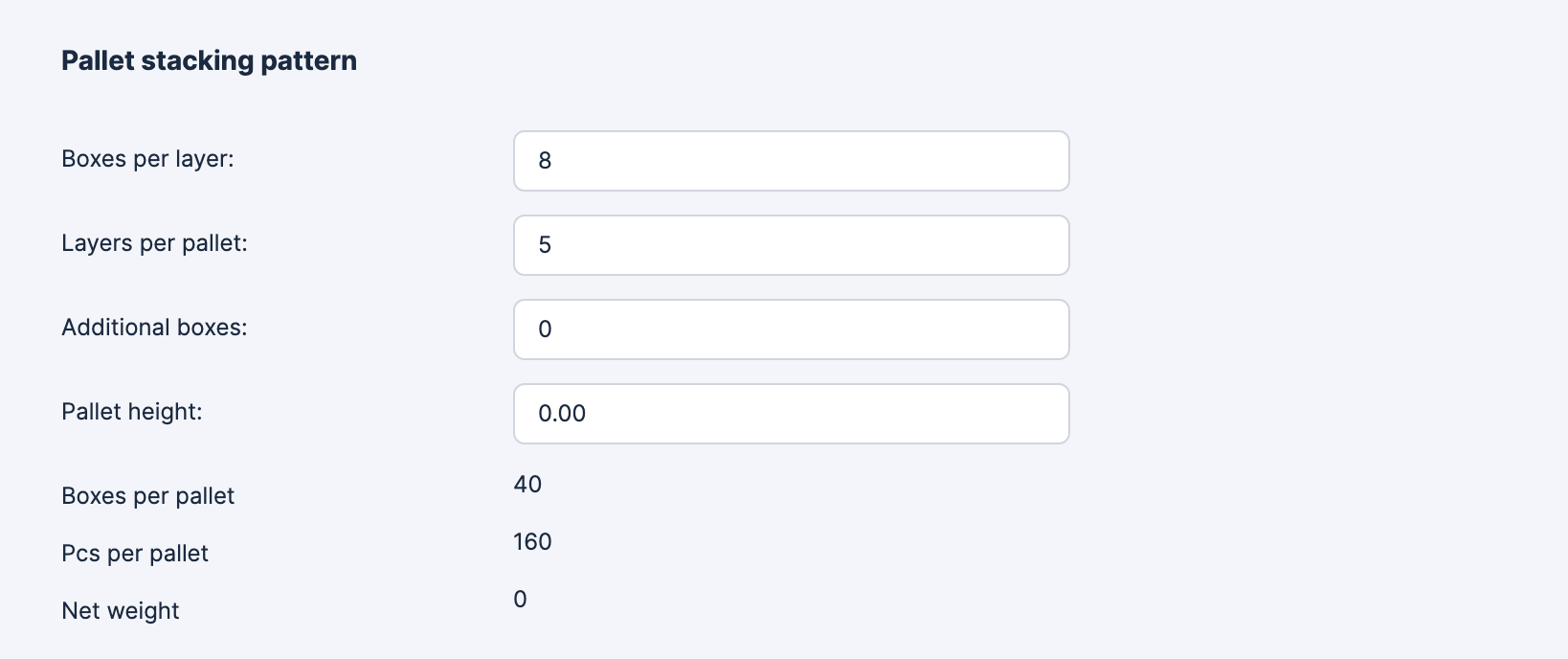This screenshot has width=1568, height=659.
Task: Click the Pallet stacking pattern heading
Action: tap(209, 60)
